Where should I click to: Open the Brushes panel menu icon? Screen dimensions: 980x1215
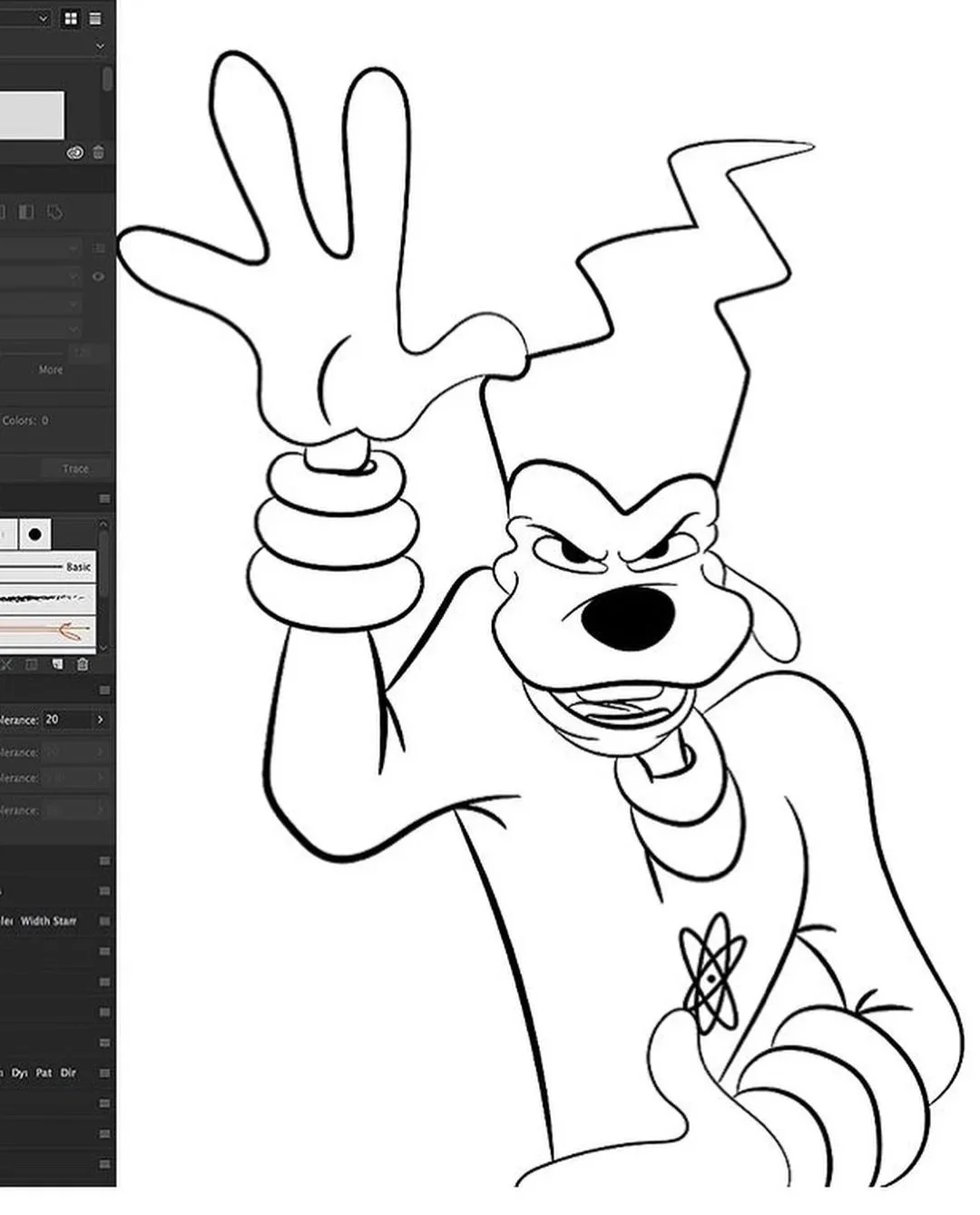tap(104, 499)
